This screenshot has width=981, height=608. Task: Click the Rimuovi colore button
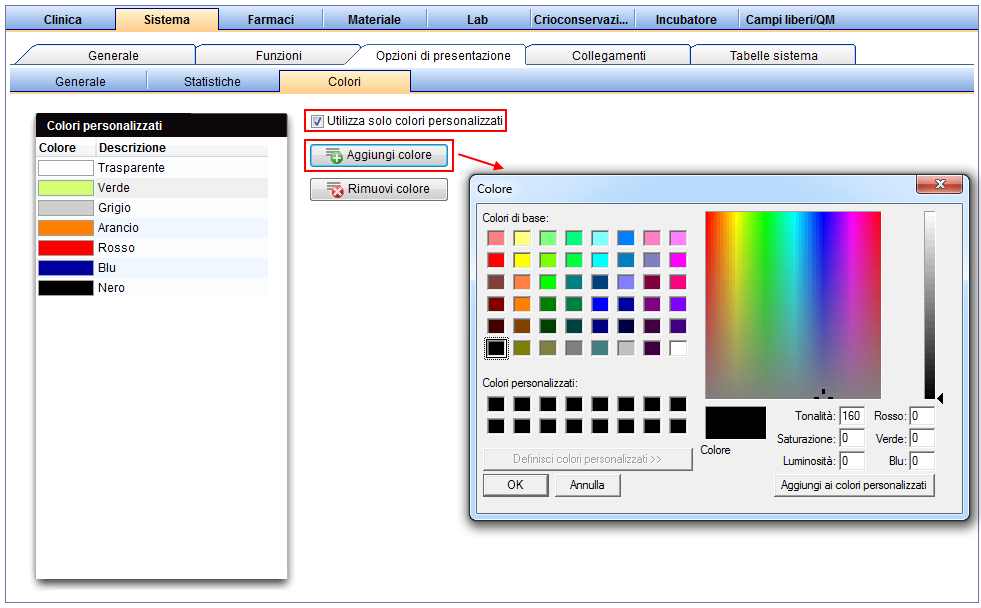[x=379, y=189]
